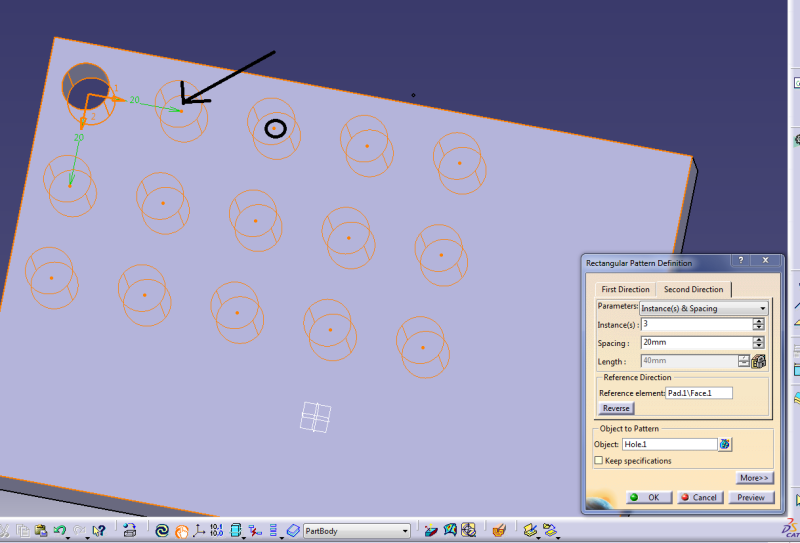Screen dimensions: 800x543
Task: Click the dialog help question mark button
Action: tap(741, 260)
